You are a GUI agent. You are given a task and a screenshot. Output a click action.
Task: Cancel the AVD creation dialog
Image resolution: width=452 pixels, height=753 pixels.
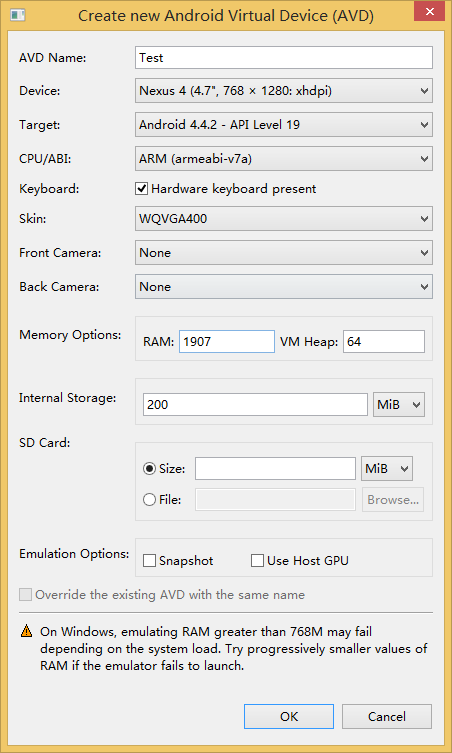[387, 717]
